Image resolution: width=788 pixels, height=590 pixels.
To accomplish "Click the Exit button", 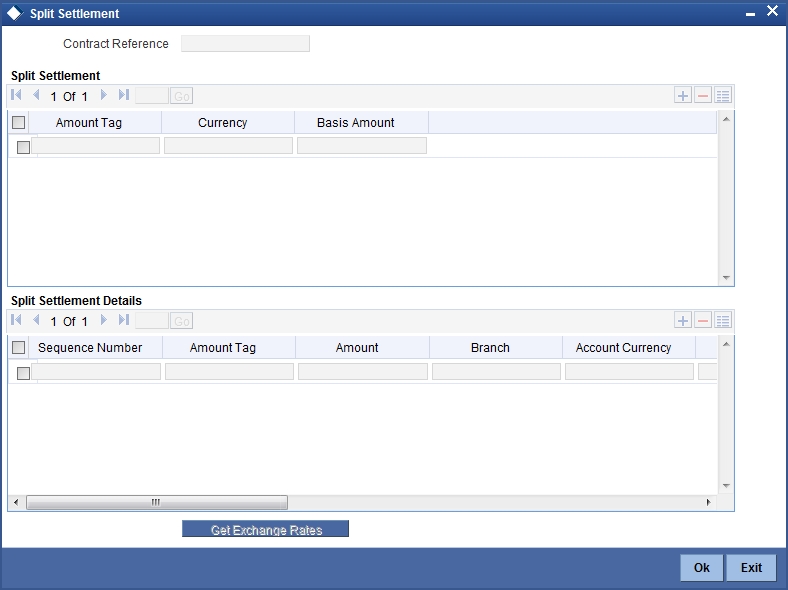I will [x=751, y=567].
